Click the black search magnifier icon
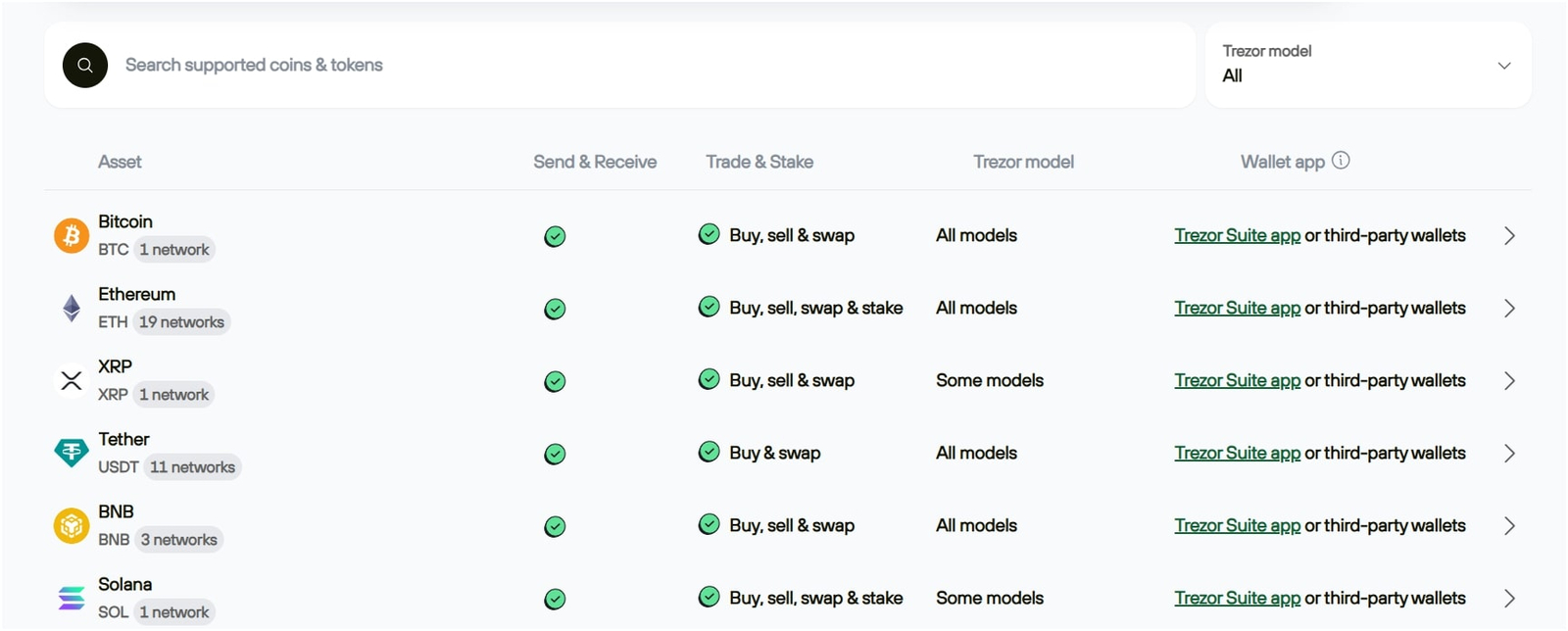1568x631 pixels. (x=85, y=66)
